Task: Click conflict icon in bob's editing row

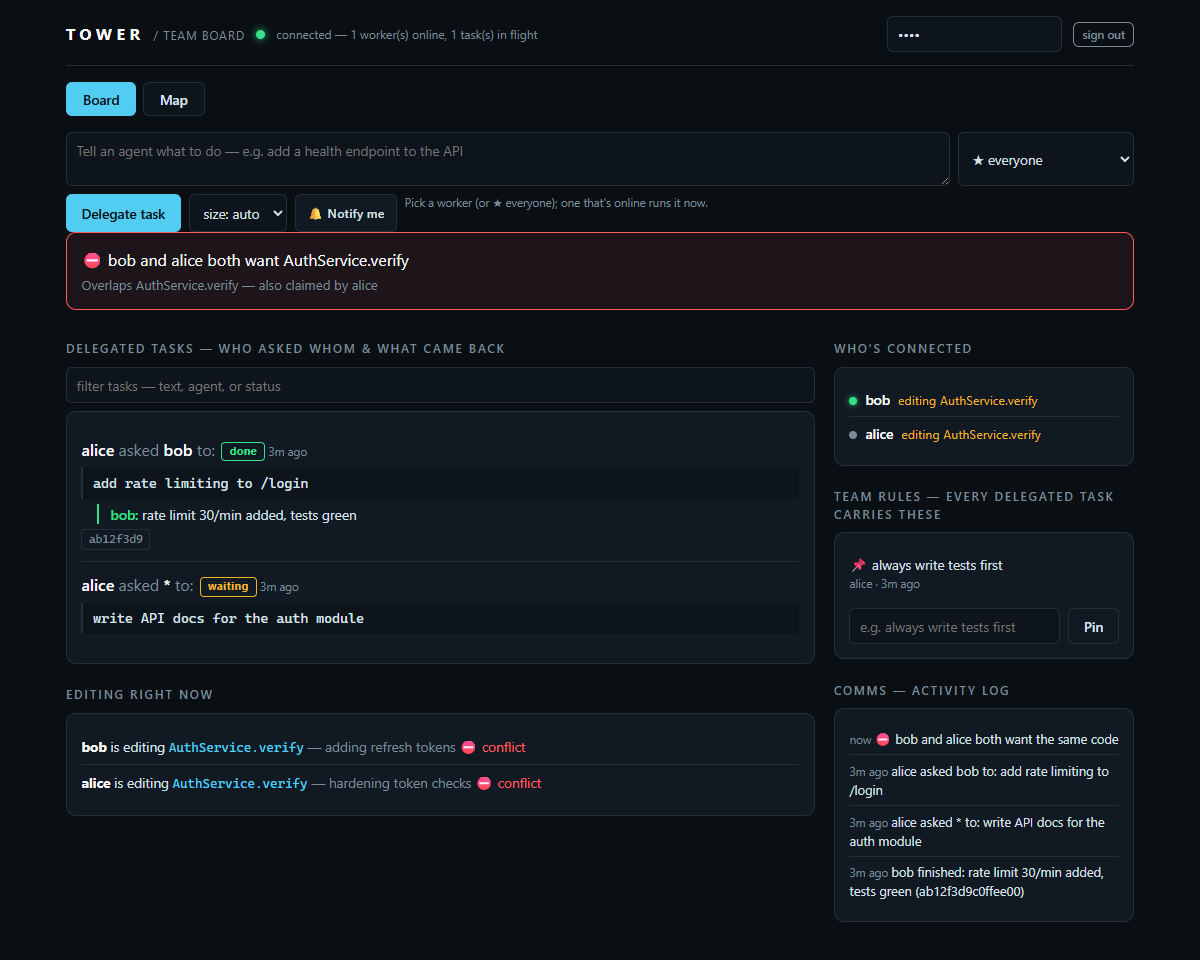Action: 468,747
